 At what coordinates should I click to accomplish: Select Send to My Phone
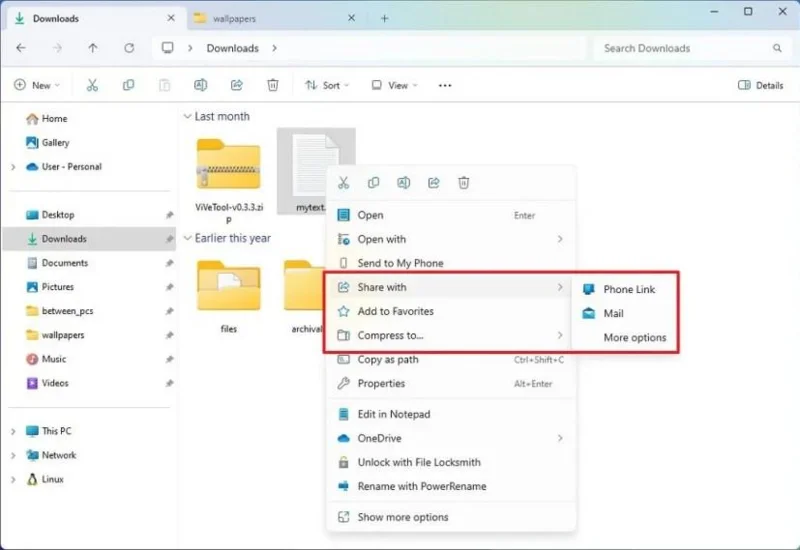click(x=451, y=263)
